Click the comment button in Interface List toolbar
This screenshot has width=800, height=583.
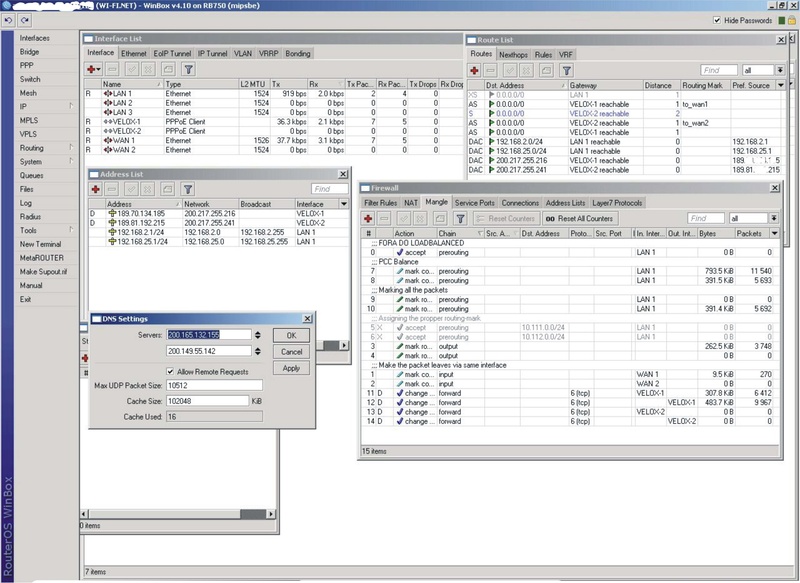[x=168, y=69]
